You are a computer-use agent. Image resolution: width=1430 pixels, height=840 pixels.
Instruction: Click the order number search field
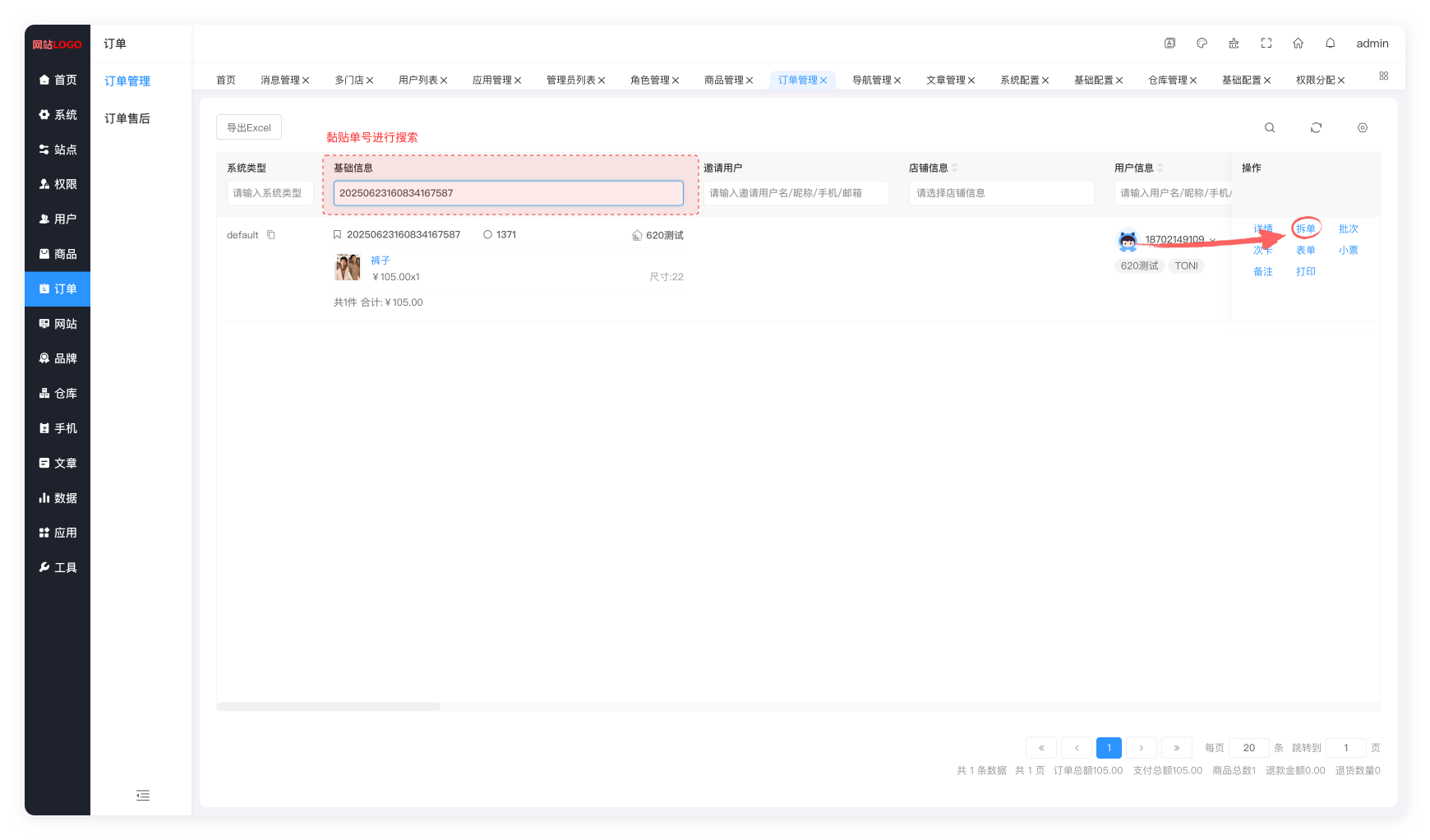[508, 193]
